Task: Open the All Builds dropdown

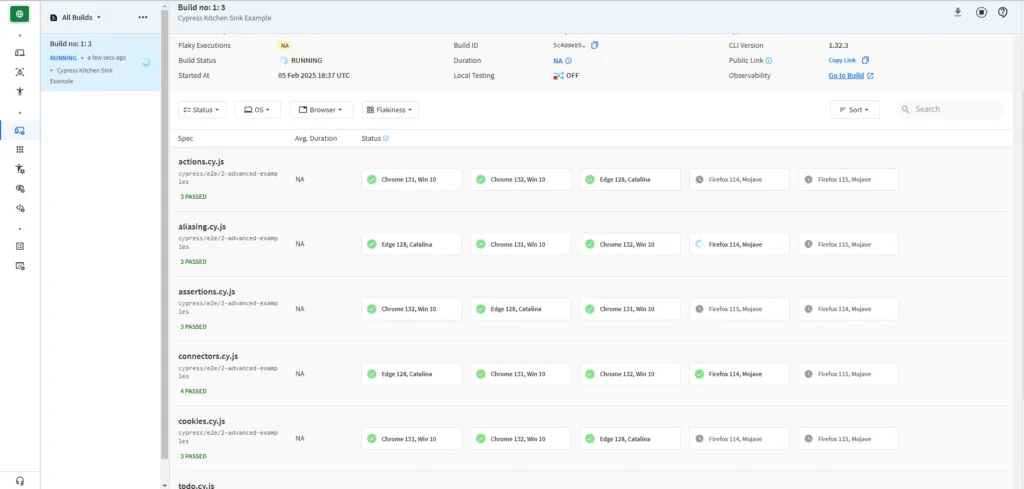Action: coord(76,18)
